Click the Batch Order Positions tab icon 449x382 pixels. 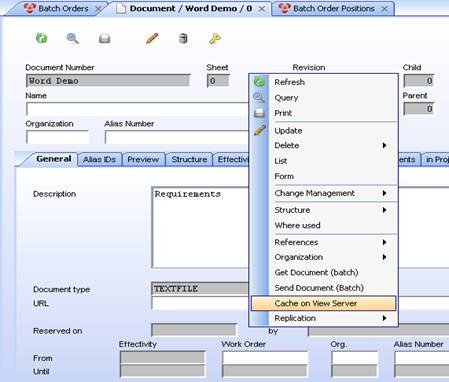284,8
